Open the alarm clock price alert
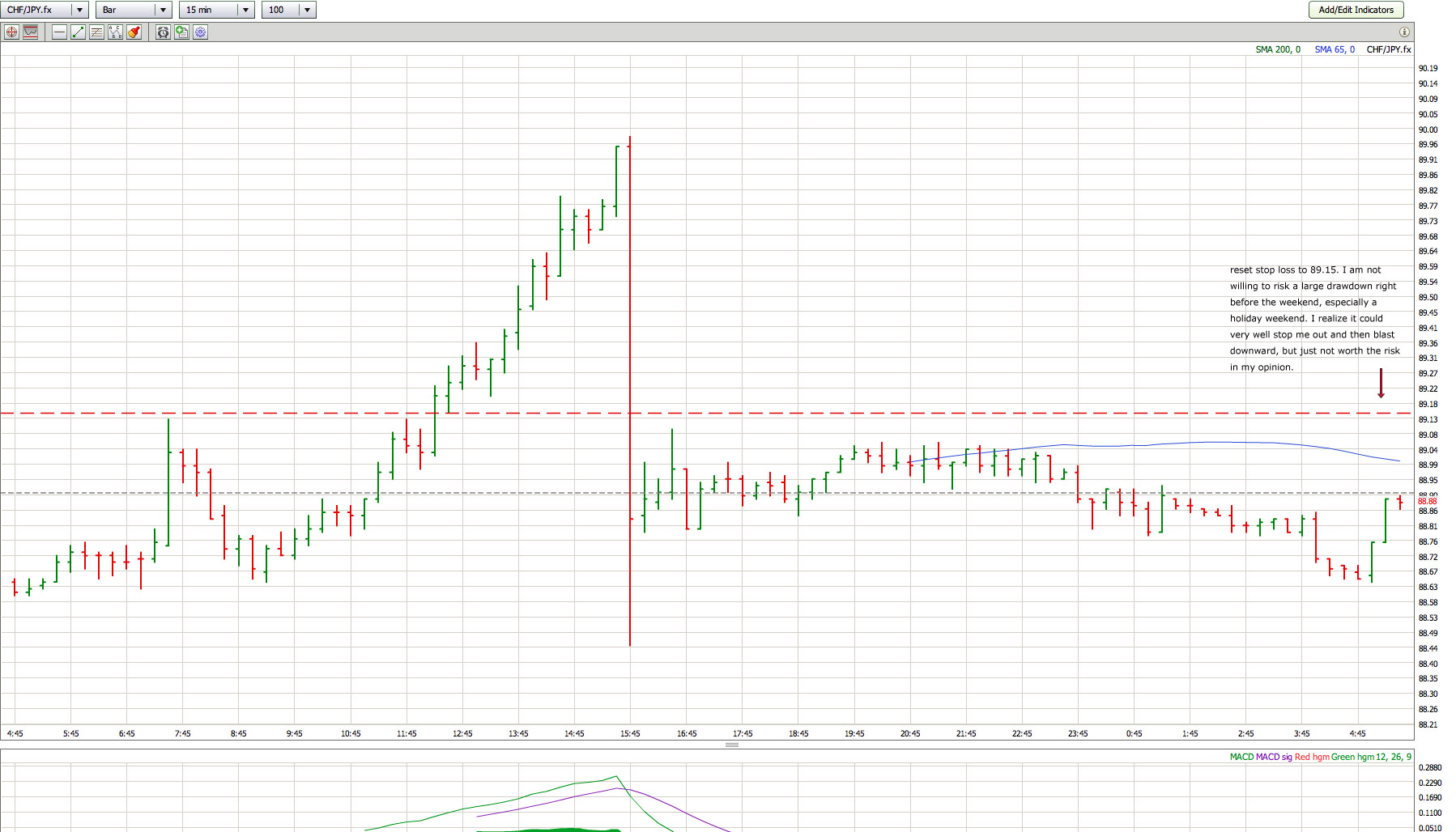The image size is (1456, 832). (163, 32)
